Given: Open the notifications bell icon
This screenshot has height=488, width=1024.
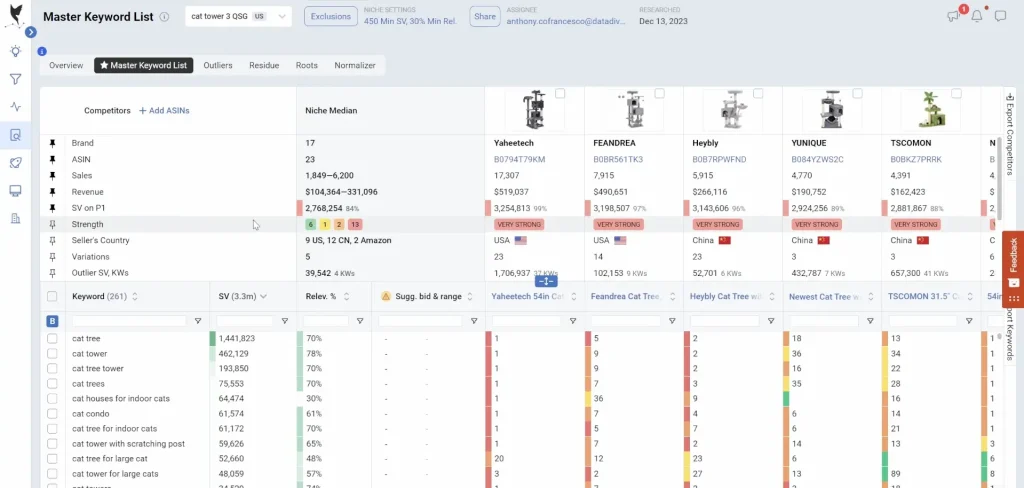Looking at the screenshot, I should (976, 16).
